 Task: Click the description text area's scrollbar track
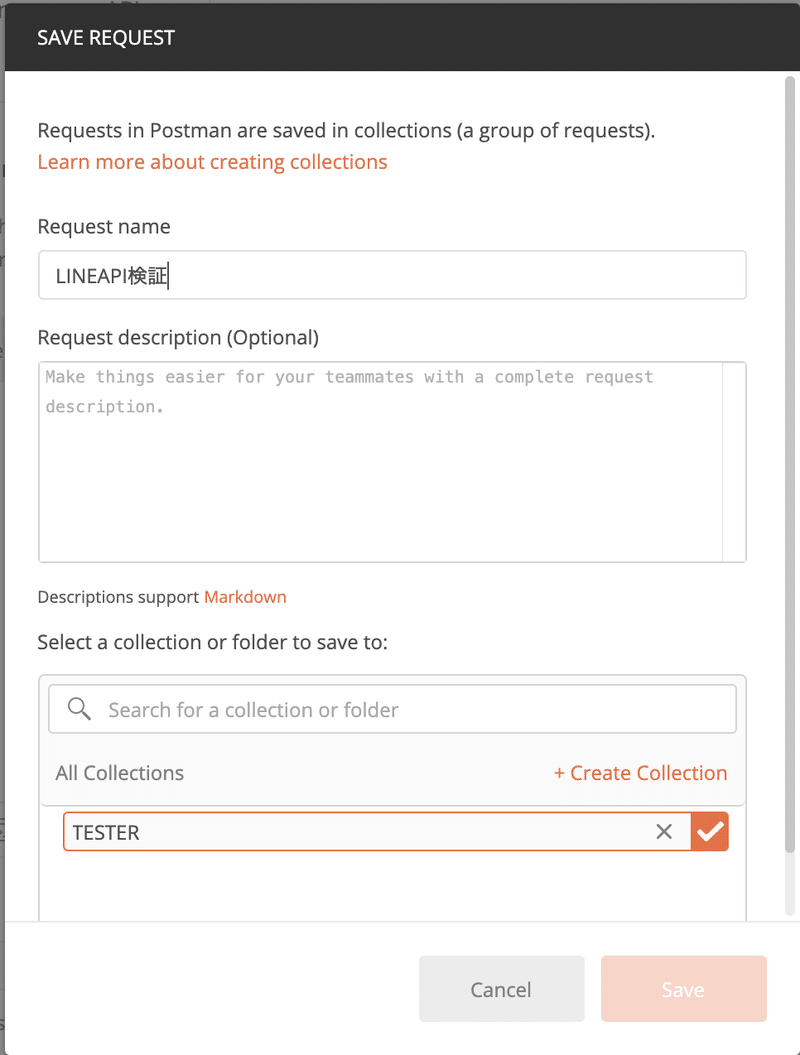(734, 462)
